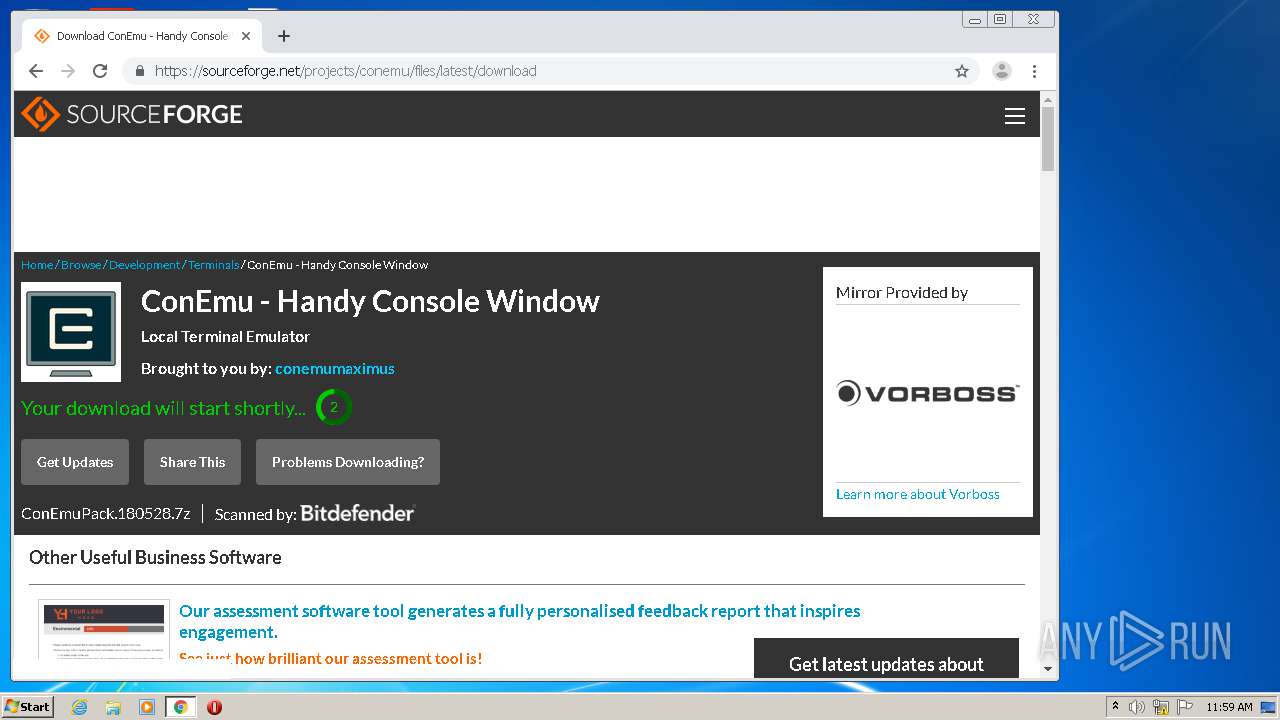Click the 'See just how brilliant' ad text
Viewport: 1280px width, 720px height.
pyautogui.click(x=330, y=658)
